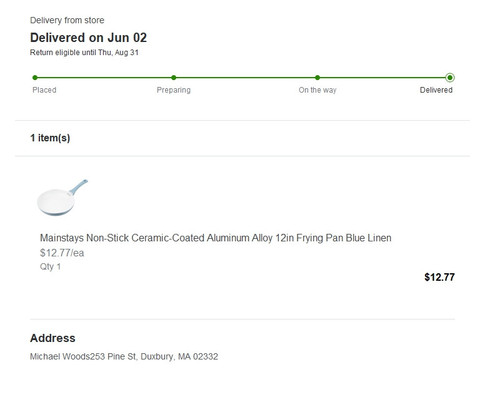The image size is (500, 404).
Task: Click the Delivered label under tracker
Action: click(436, 90)
